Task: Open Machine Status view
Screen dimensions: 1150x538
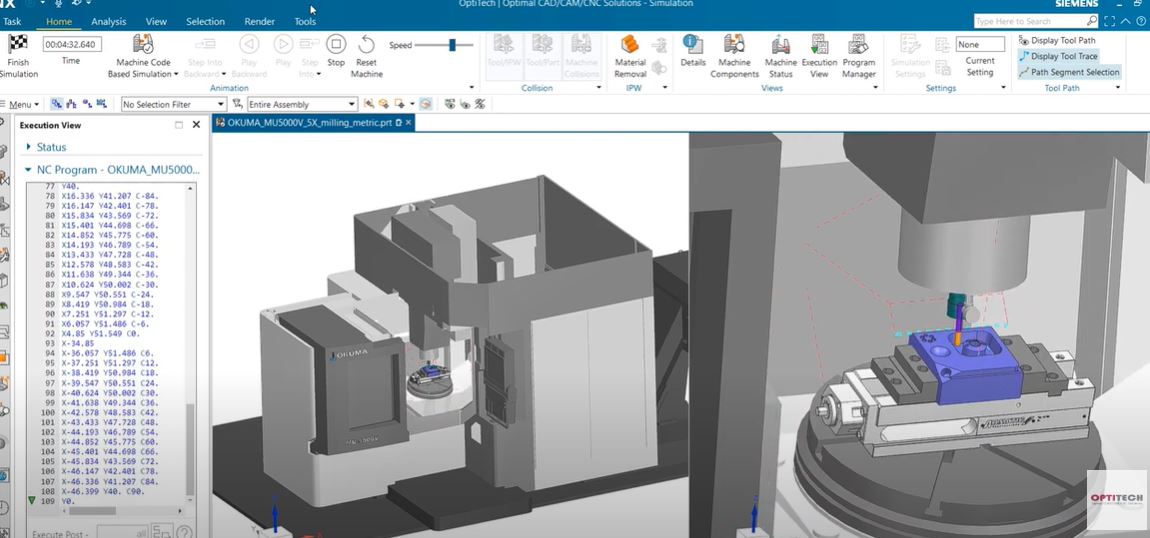Action: coord(780,45)
